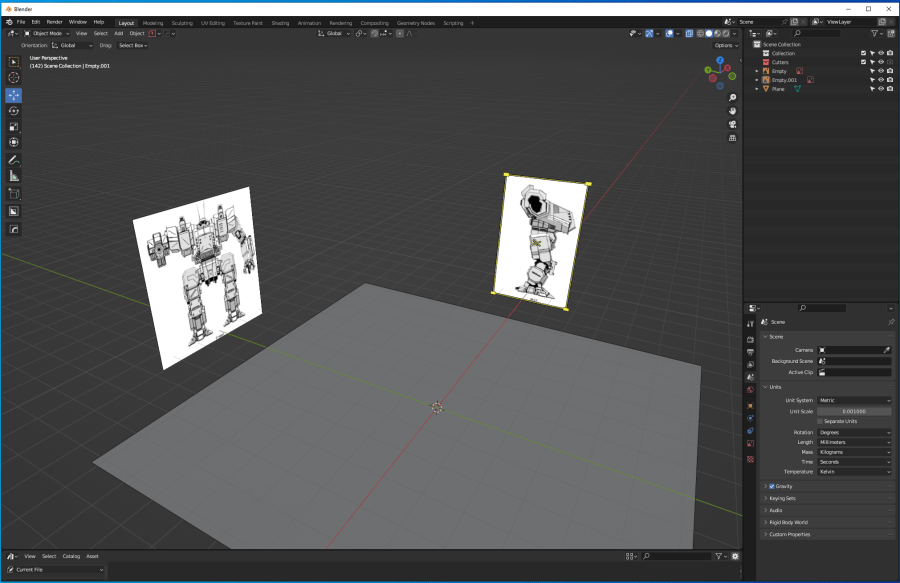Click the outliner search field
The width and height of the screenshot is (900, 583).
click(816, 33)
